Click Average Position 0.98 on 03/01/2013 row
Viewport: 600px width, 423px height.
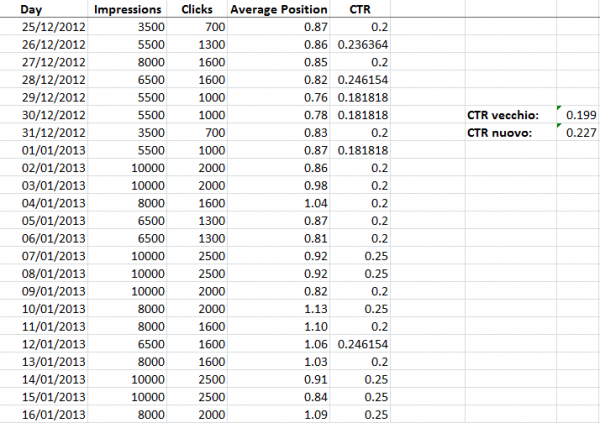[x=279, y=185]
